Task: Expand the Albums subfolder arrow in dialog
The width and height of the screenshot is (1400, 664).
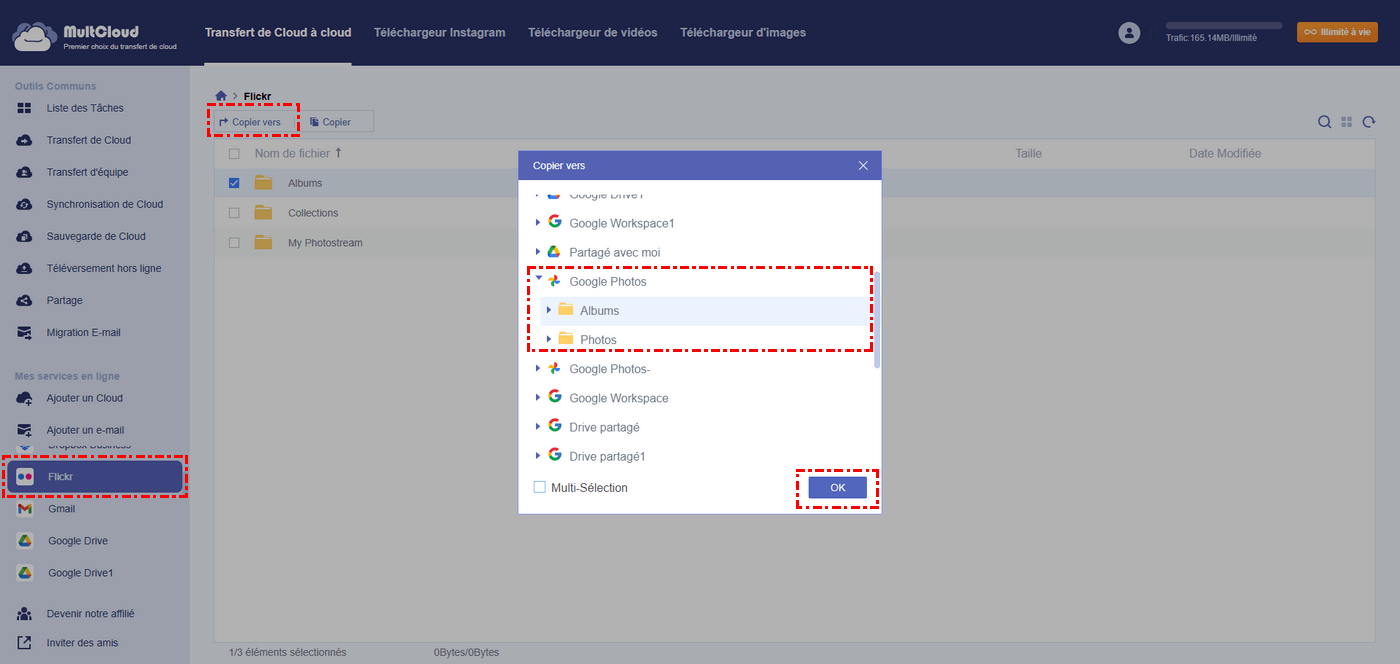Action: point(549,310)
